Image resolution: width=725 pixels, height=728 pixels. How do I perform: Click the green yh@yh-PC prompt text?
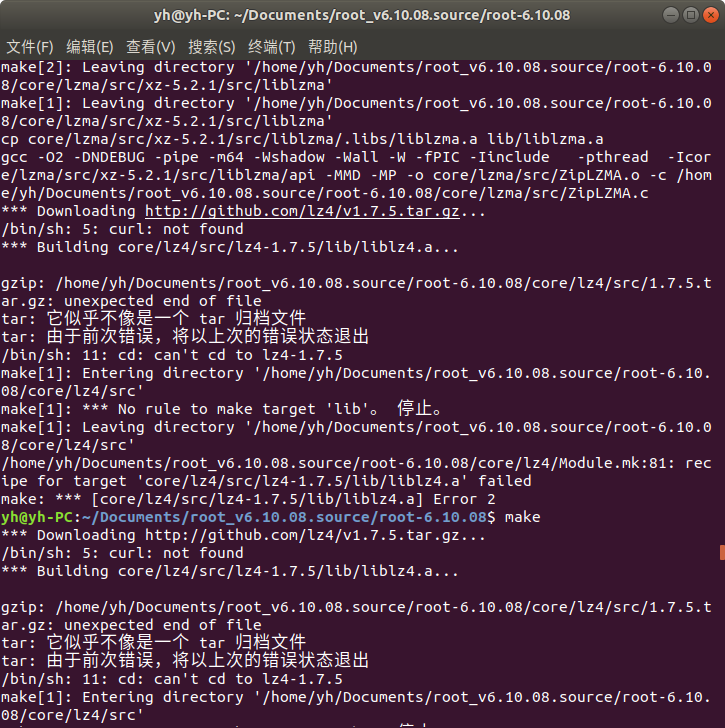[x=37, y=517]
